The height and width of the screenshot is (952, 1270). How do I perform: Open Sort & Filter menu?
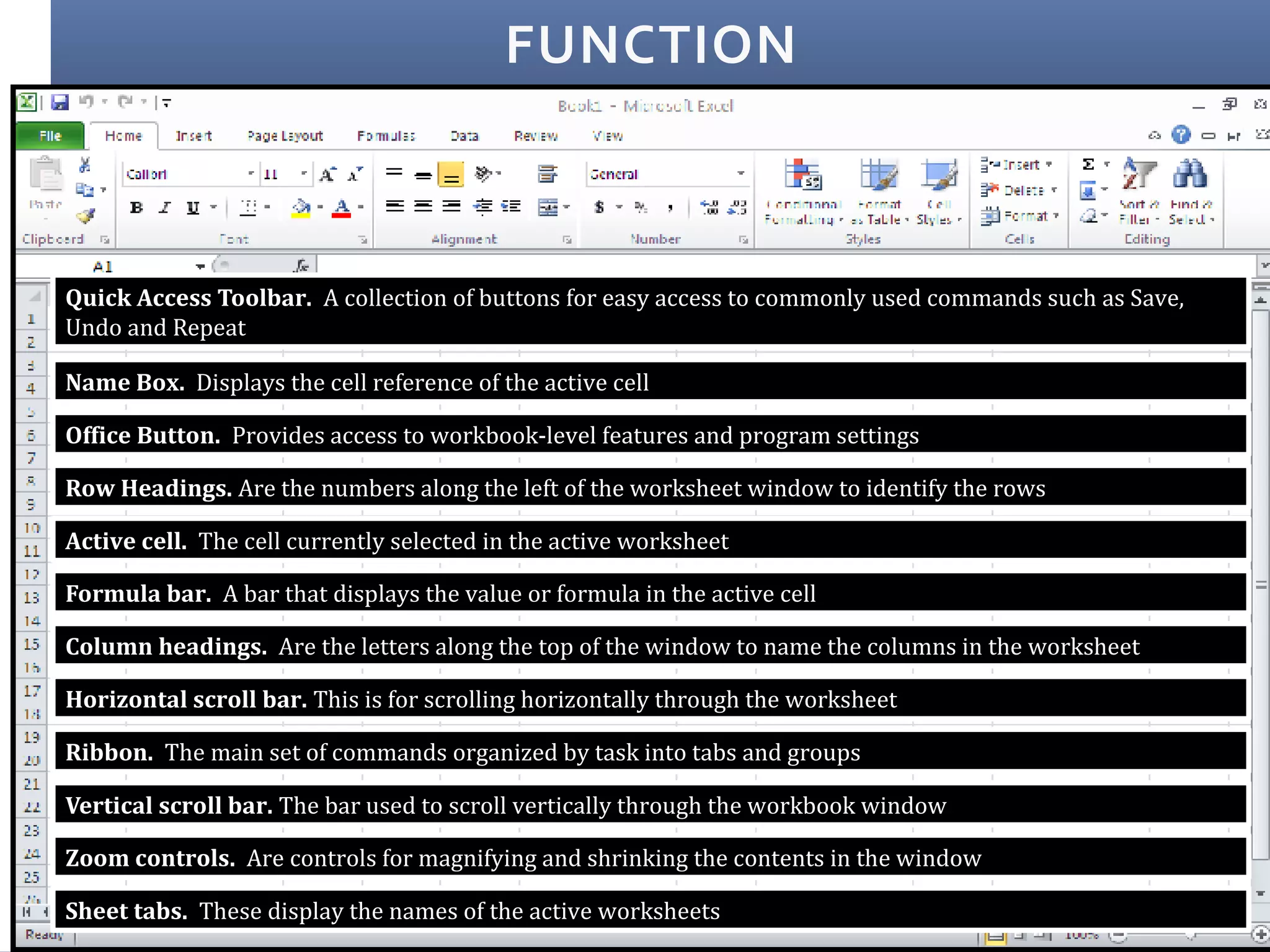[1139, 192]
